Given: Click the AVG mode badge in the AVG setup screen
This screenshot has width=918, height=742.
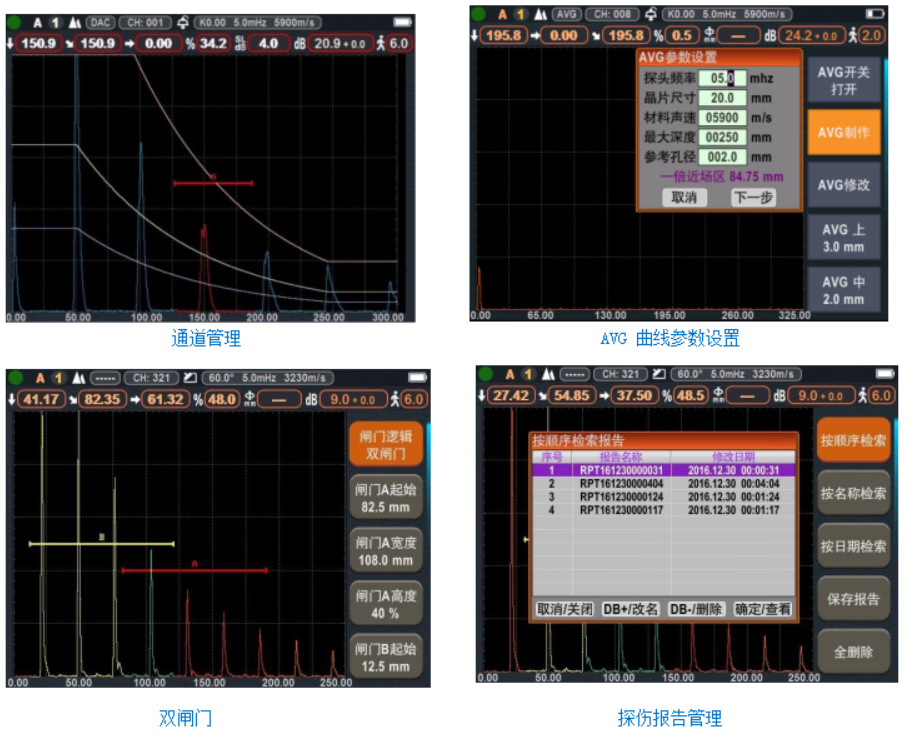Looking at the screenshot, I should click(566, 14).
